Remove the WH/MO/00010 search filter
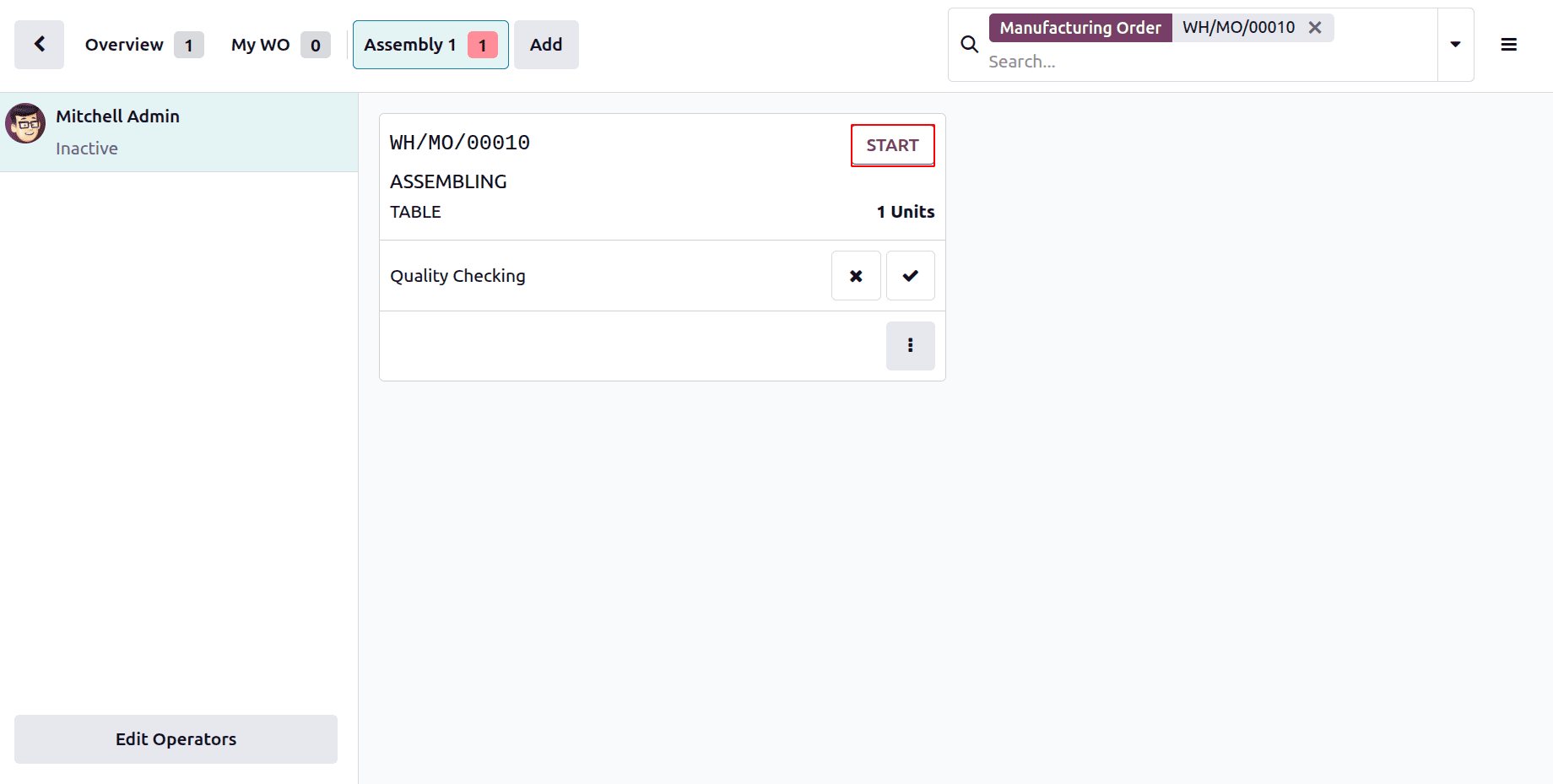 (1315, 28)
